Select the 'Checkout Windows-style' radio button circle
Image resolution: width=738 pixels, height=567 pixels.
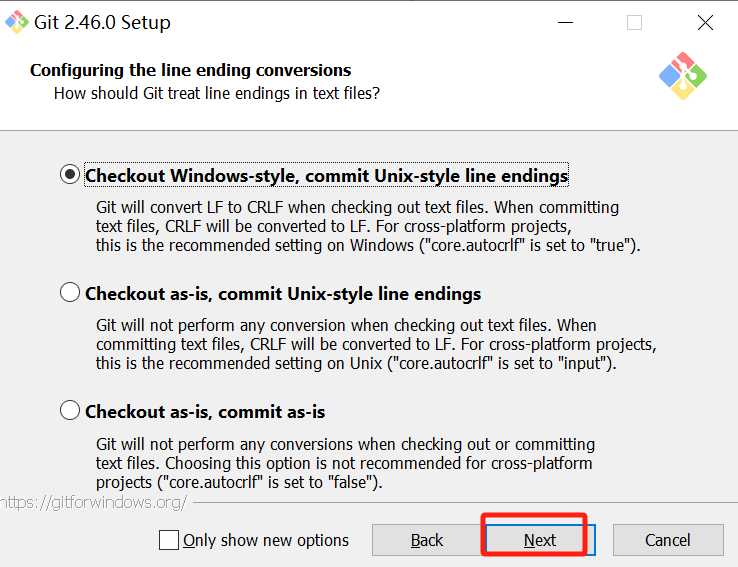[70, 175]
